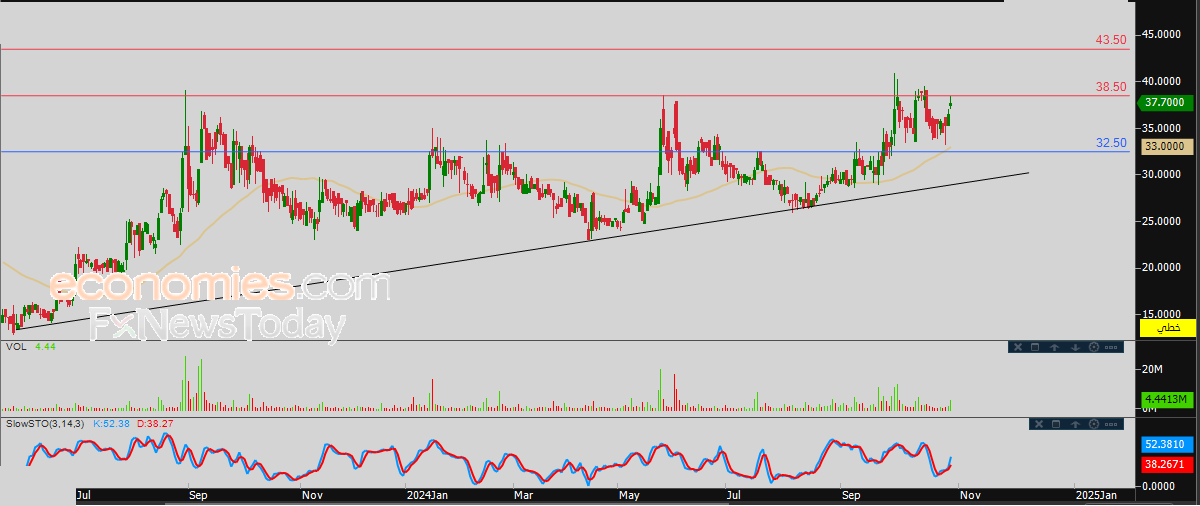Open SlowSTO settings gear
1200x506 pixels.
(x=1094, y=424)
